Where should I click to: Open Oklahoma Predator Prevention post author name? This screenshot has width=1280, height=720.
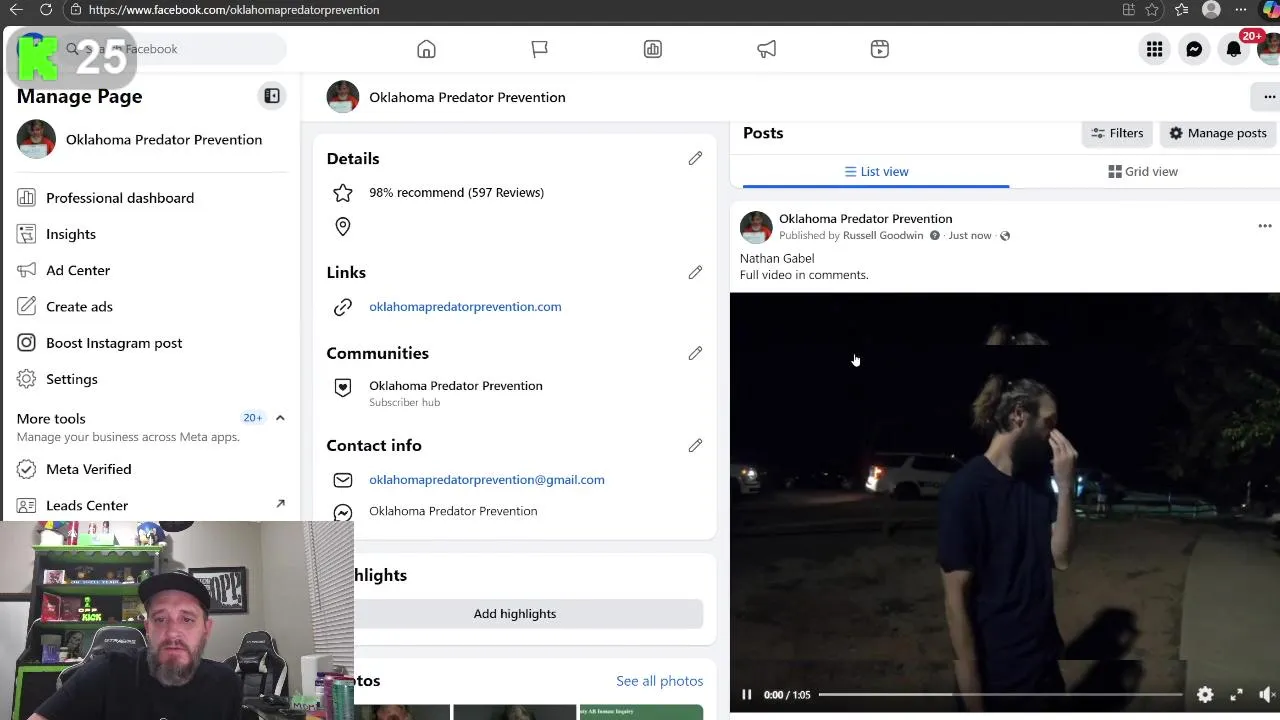(x=866, y=219)
